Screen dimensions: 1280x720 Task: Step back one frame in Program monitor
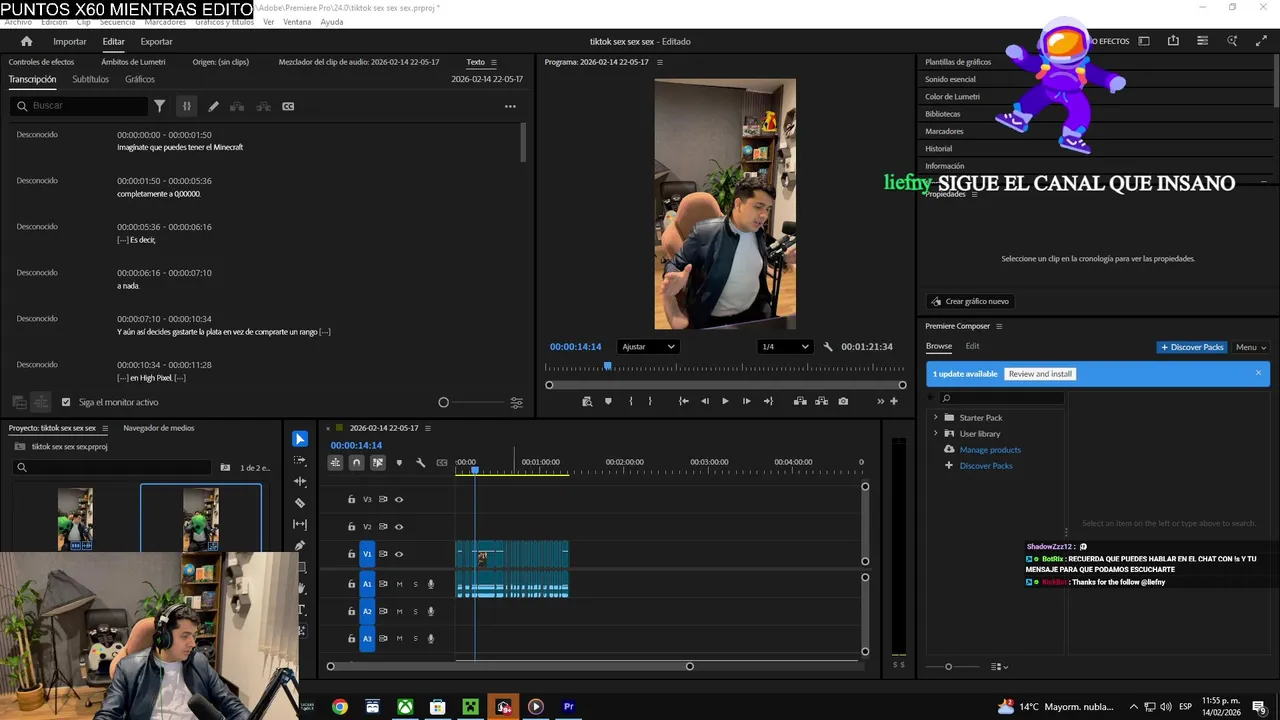click(x=705, y=401)
